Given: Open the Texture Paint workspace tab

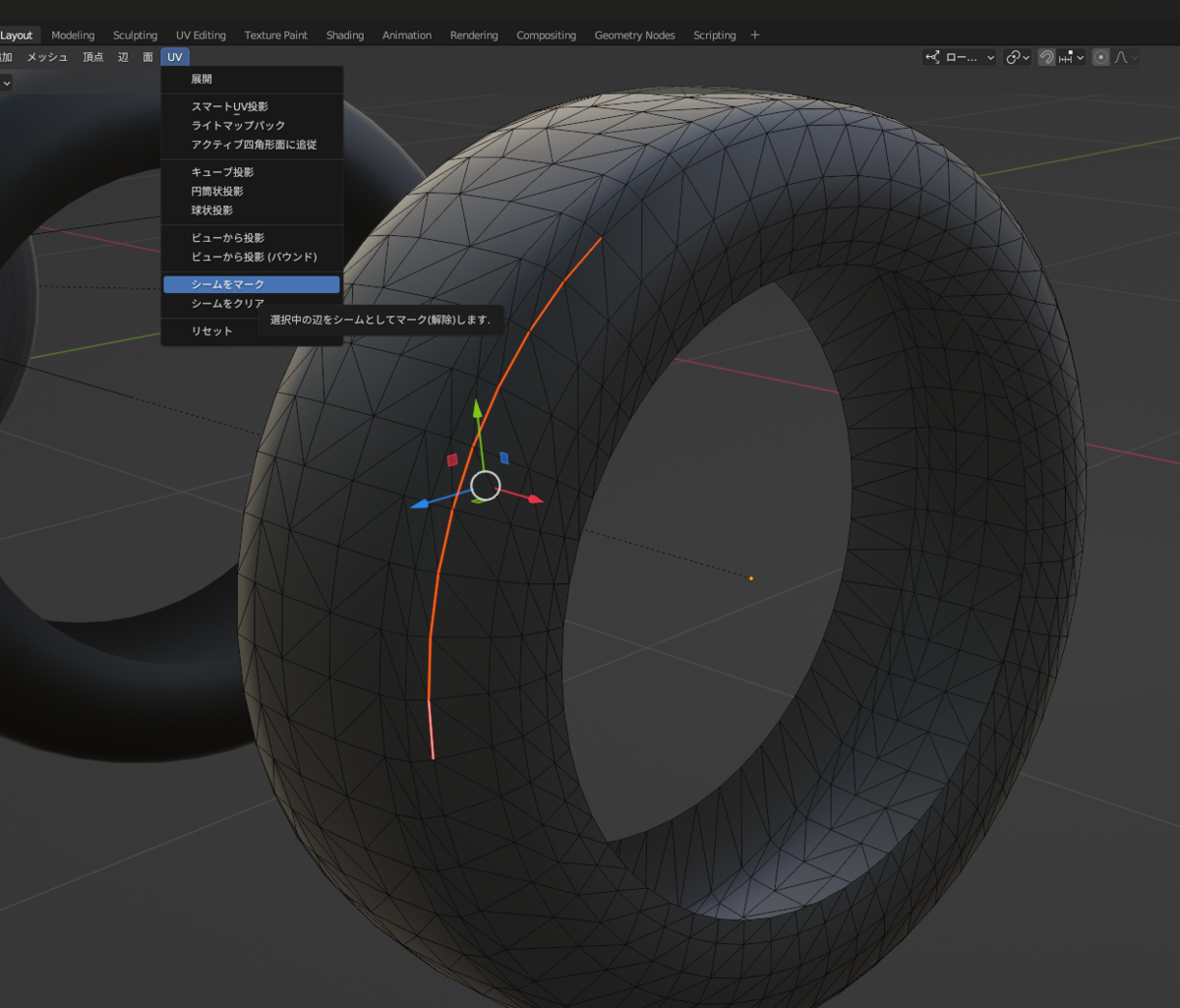Looking at the screenshot, I should pyautogui.click(x=276, y=34).
